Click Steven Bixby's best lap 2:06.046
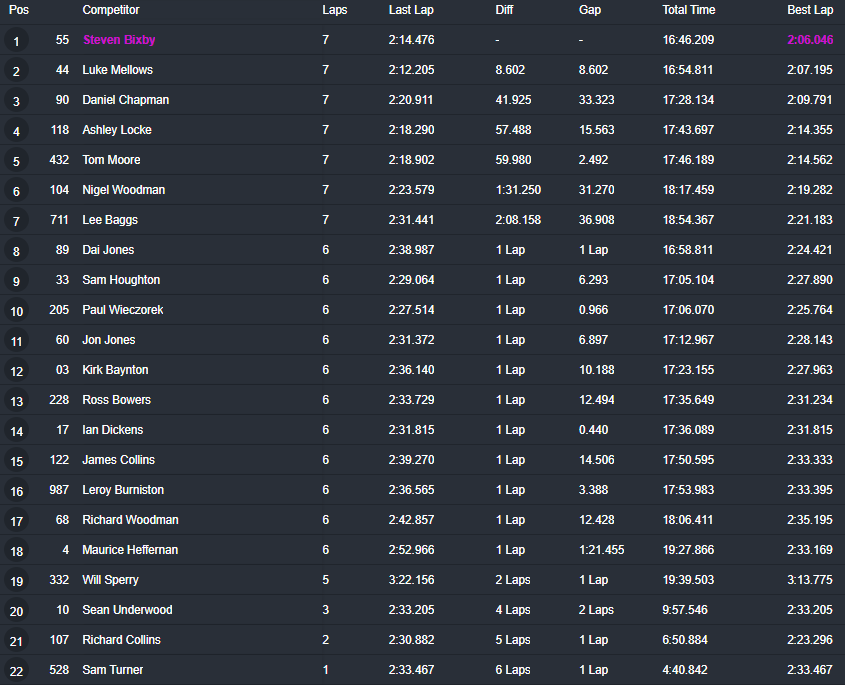The width and height of the screenshot is (845, 685). tap(810, 40)
